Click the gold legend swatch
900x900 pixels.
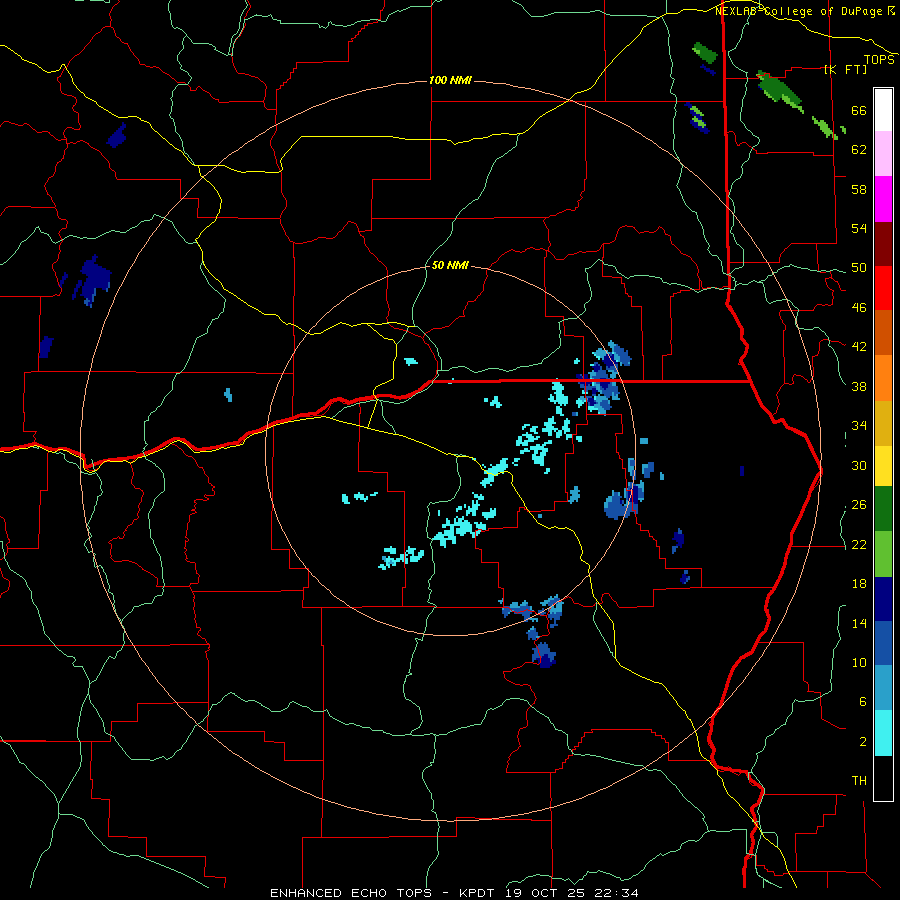pyautogui.click(x=883, y=423)
